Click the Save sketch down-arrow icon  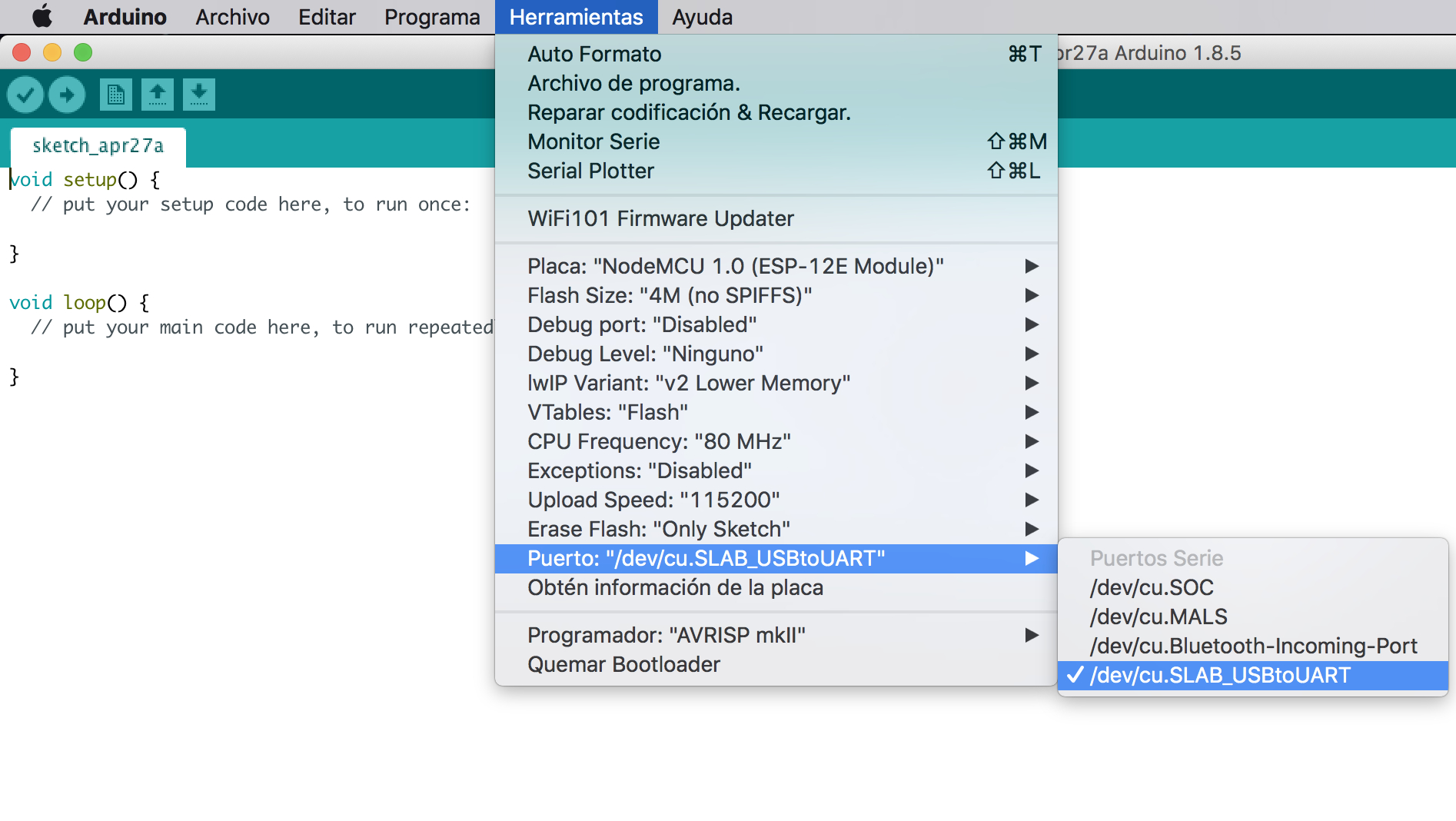[x=199, y=95]
